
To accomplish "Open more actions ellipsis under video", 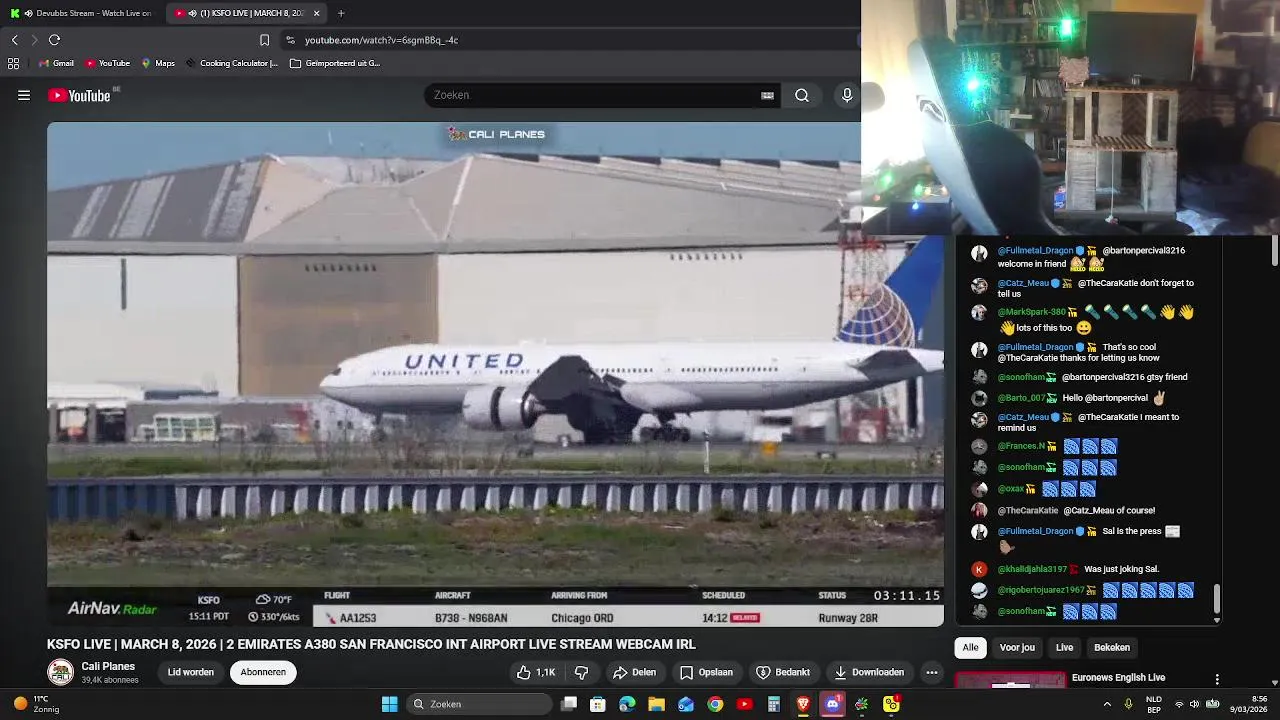I will tap(932, 672).
